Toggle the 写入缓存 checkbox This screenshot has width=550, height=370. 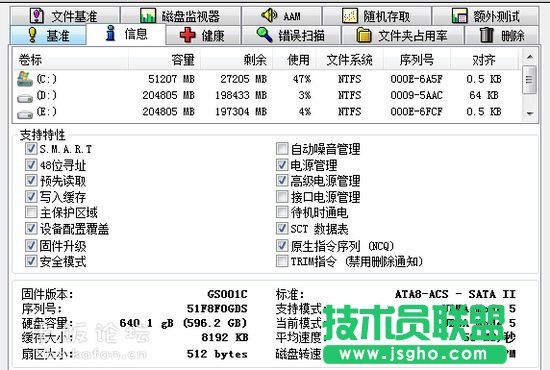pos(31,196)
